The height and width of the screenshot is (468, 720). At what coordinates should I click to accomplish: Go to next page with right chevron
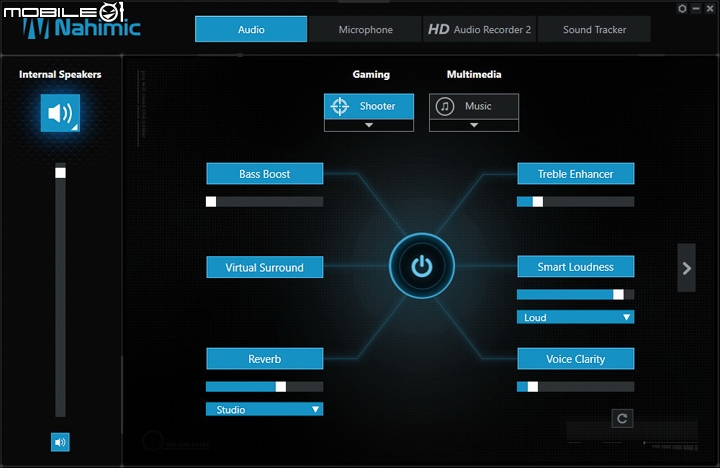coord(686,268)
